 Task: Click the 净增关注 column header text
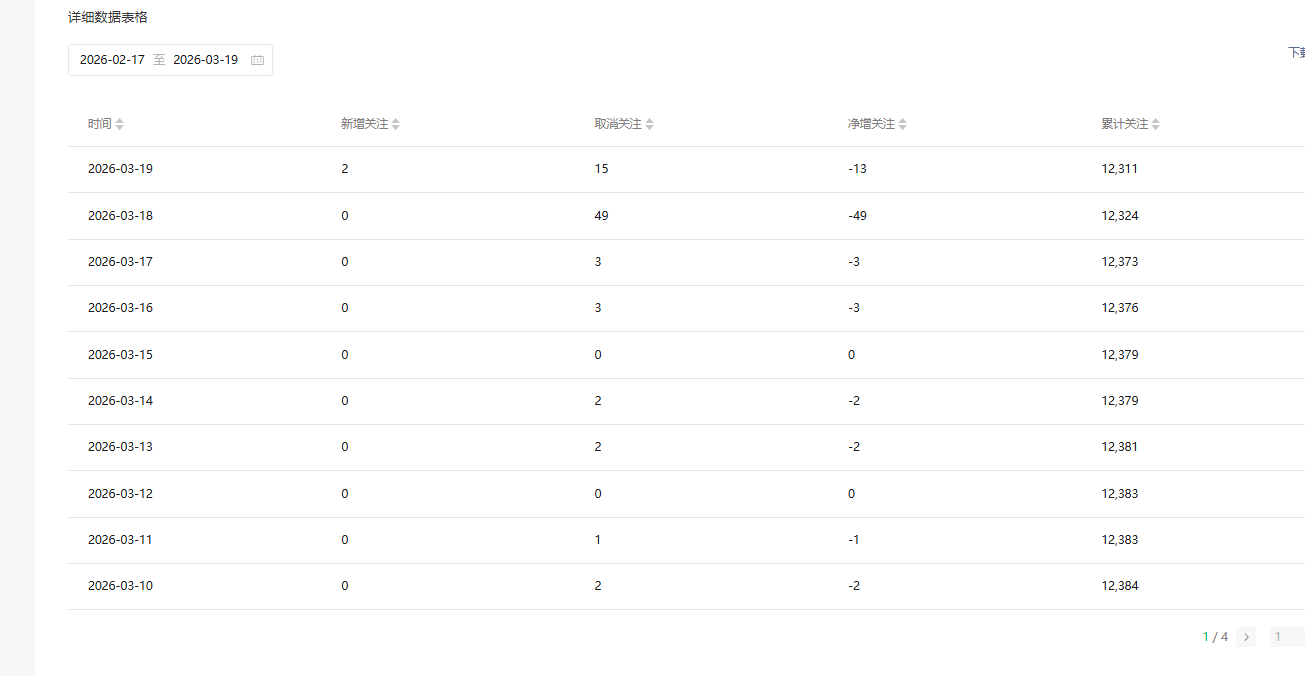pos(871,124)
